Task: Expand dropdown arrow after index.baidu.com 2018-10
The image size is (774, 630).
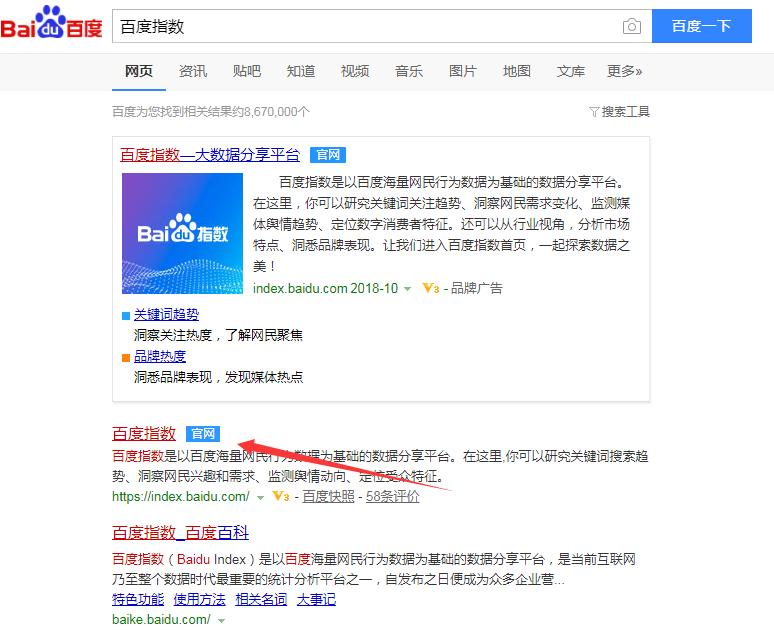Action: pos(408,289)
